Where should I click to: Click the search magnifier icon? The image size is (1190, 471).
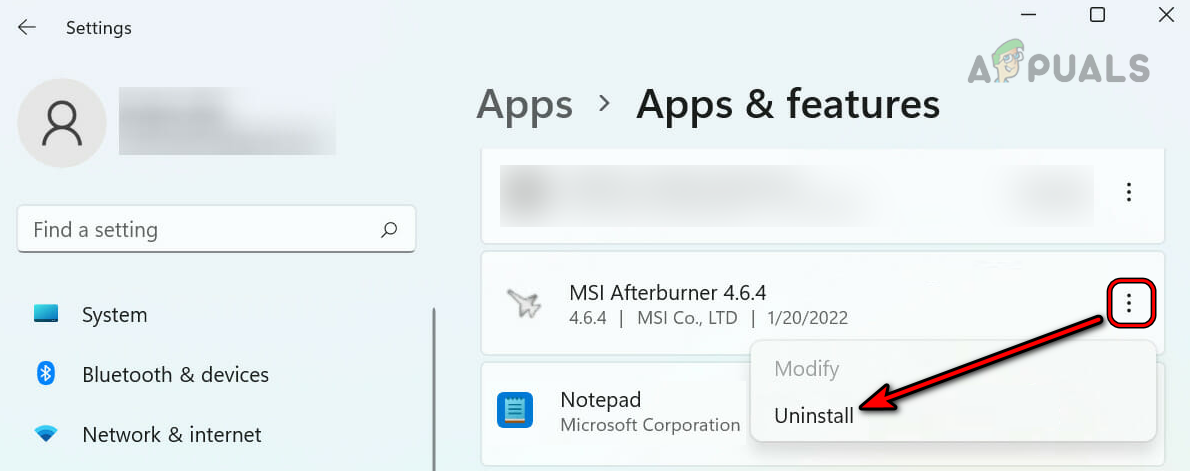point(389,229)
